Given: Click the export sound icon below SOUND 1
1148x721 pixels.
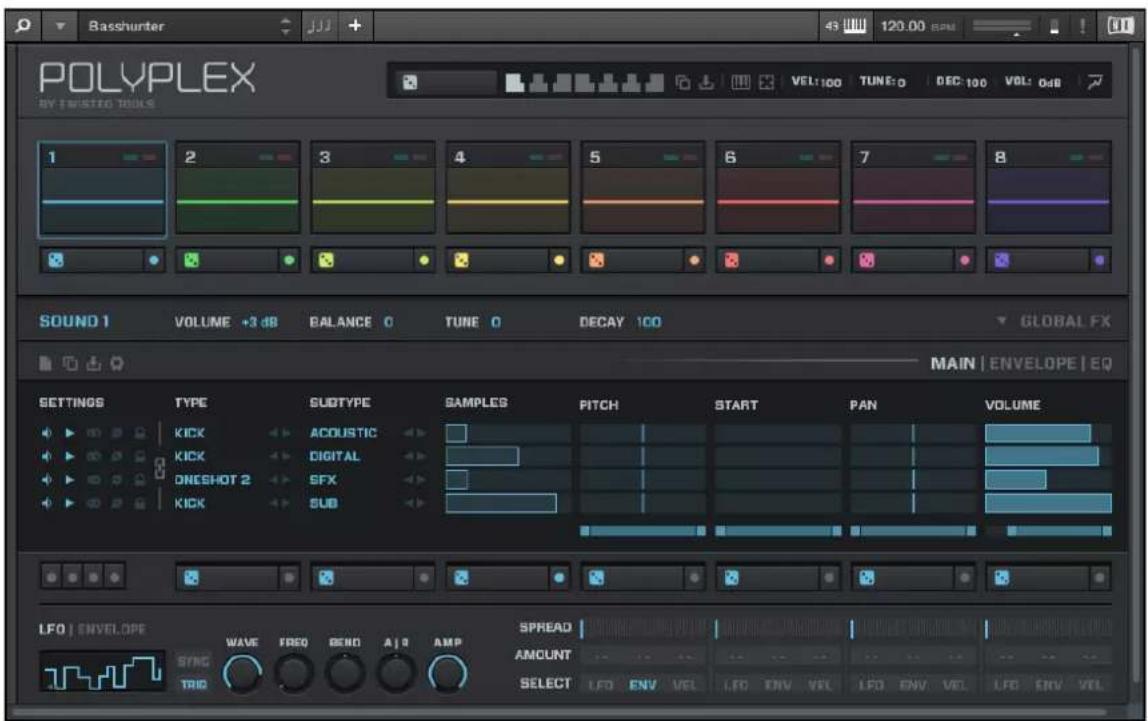Looking at the screenshot, I should 94,364.
